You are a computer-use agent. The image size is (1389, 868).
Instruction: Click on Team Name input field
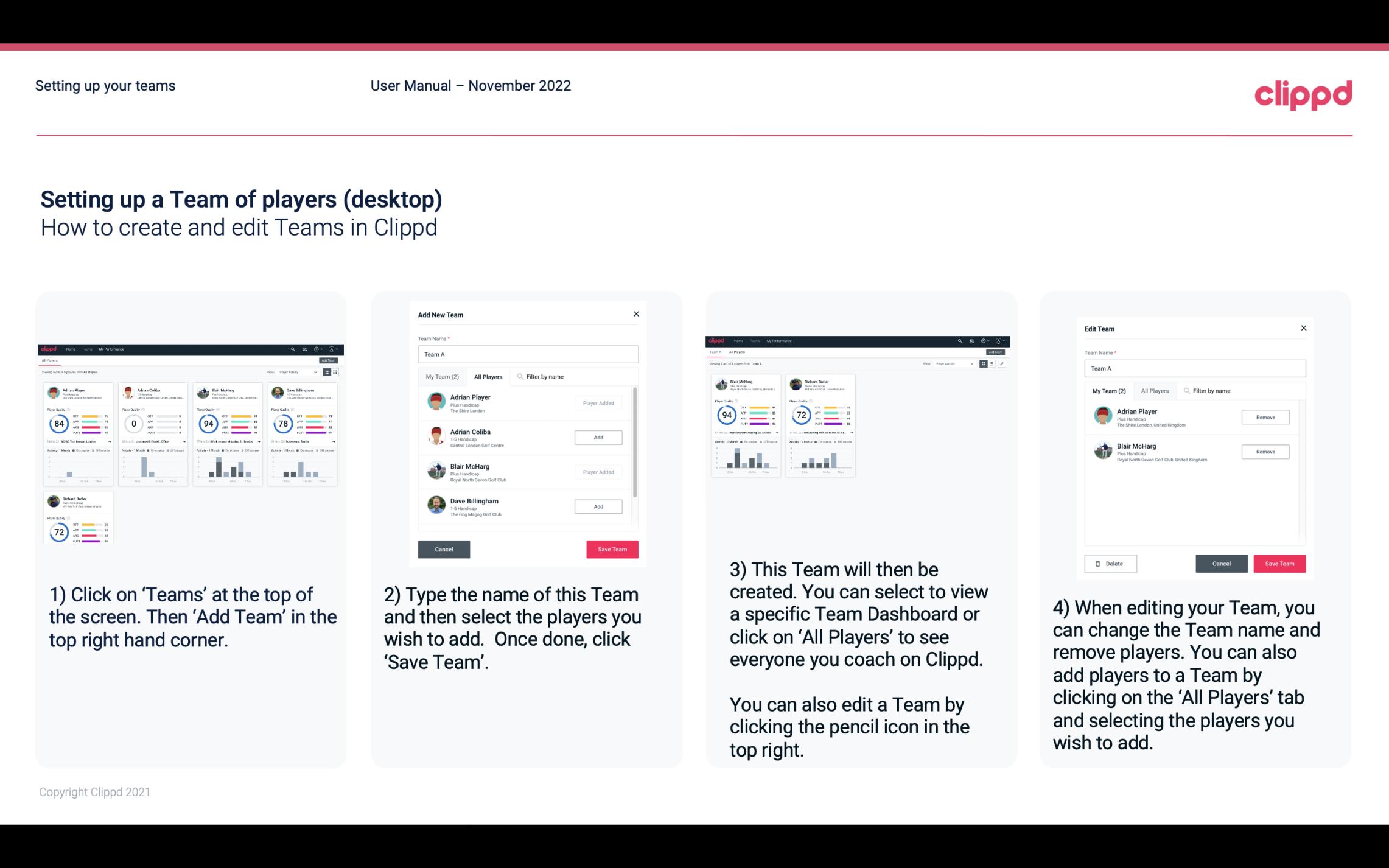[527, 354]
